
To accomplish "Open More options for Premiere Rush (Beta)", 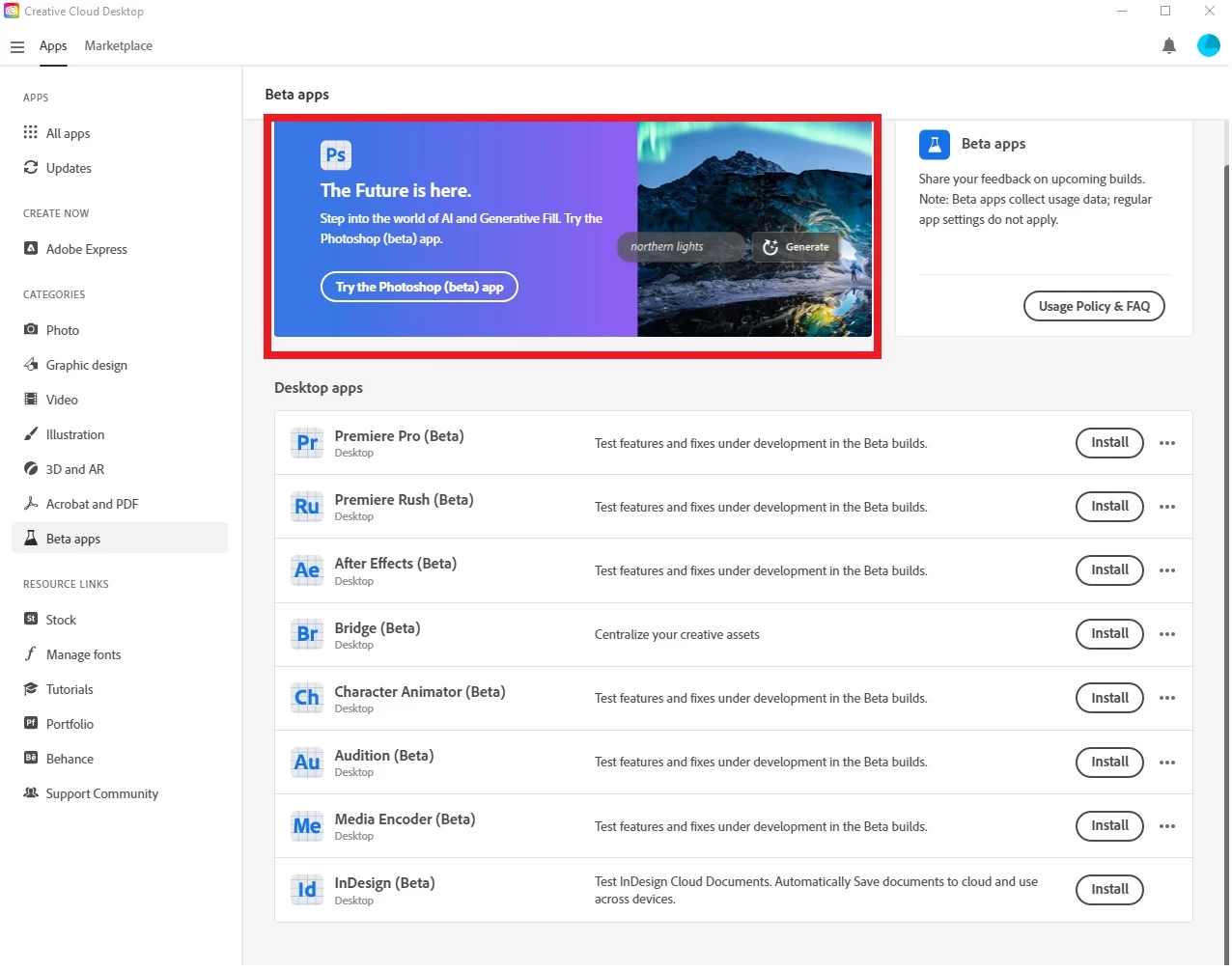I will pyautogui.click(x=1167, y=507).
